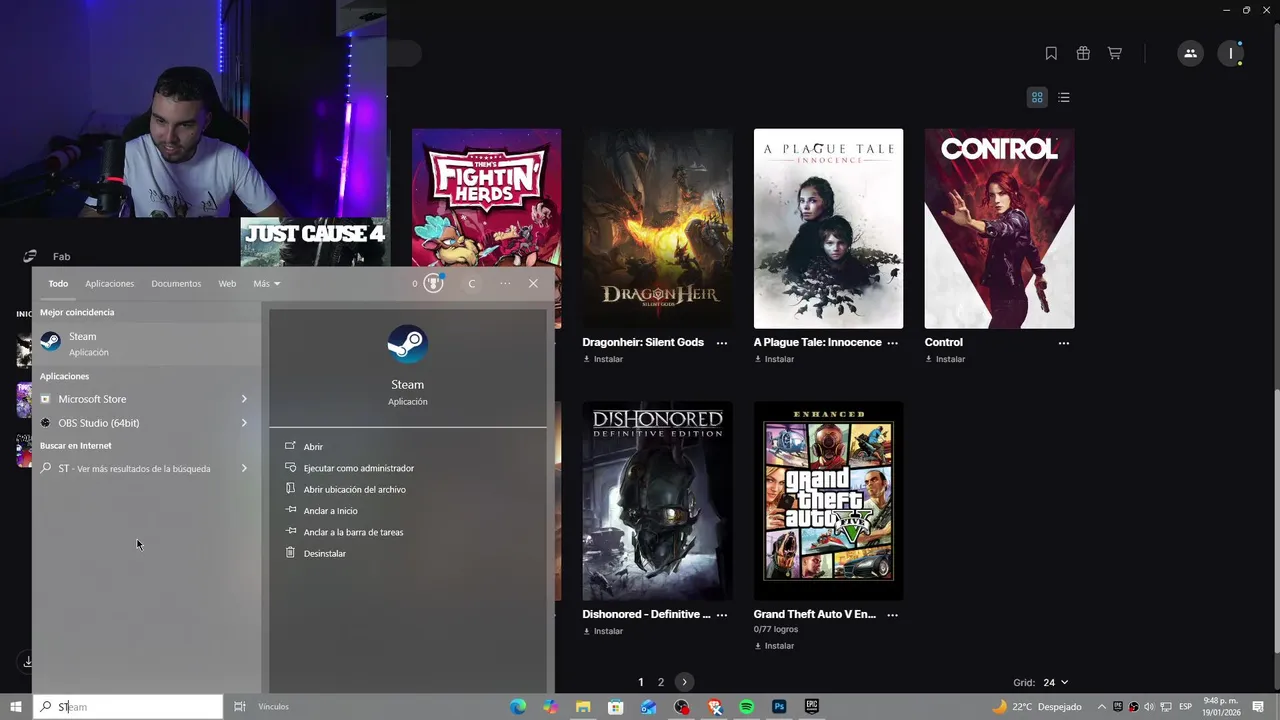This screenshot has width=1280, height=720.
Task: Select the Documentos search tab
Action: 176,284
